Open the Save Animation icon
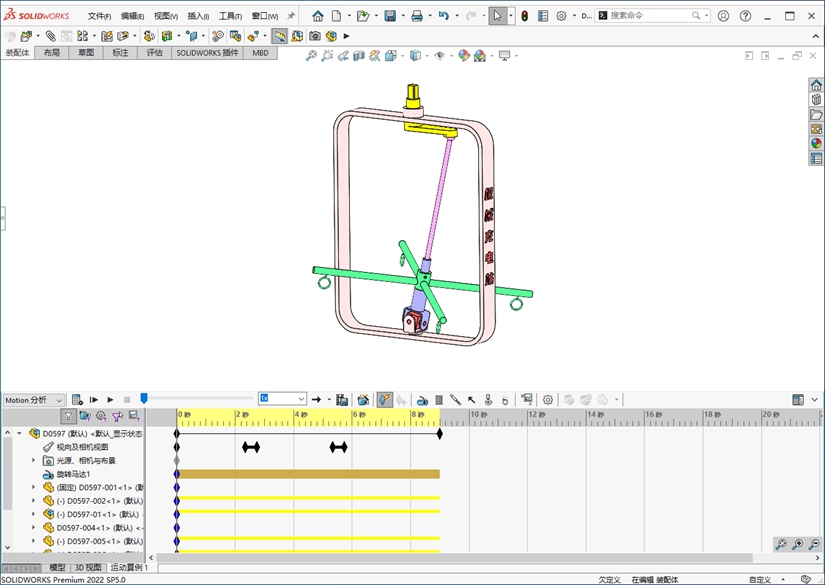The image size is (825, 585). (342, 400)
